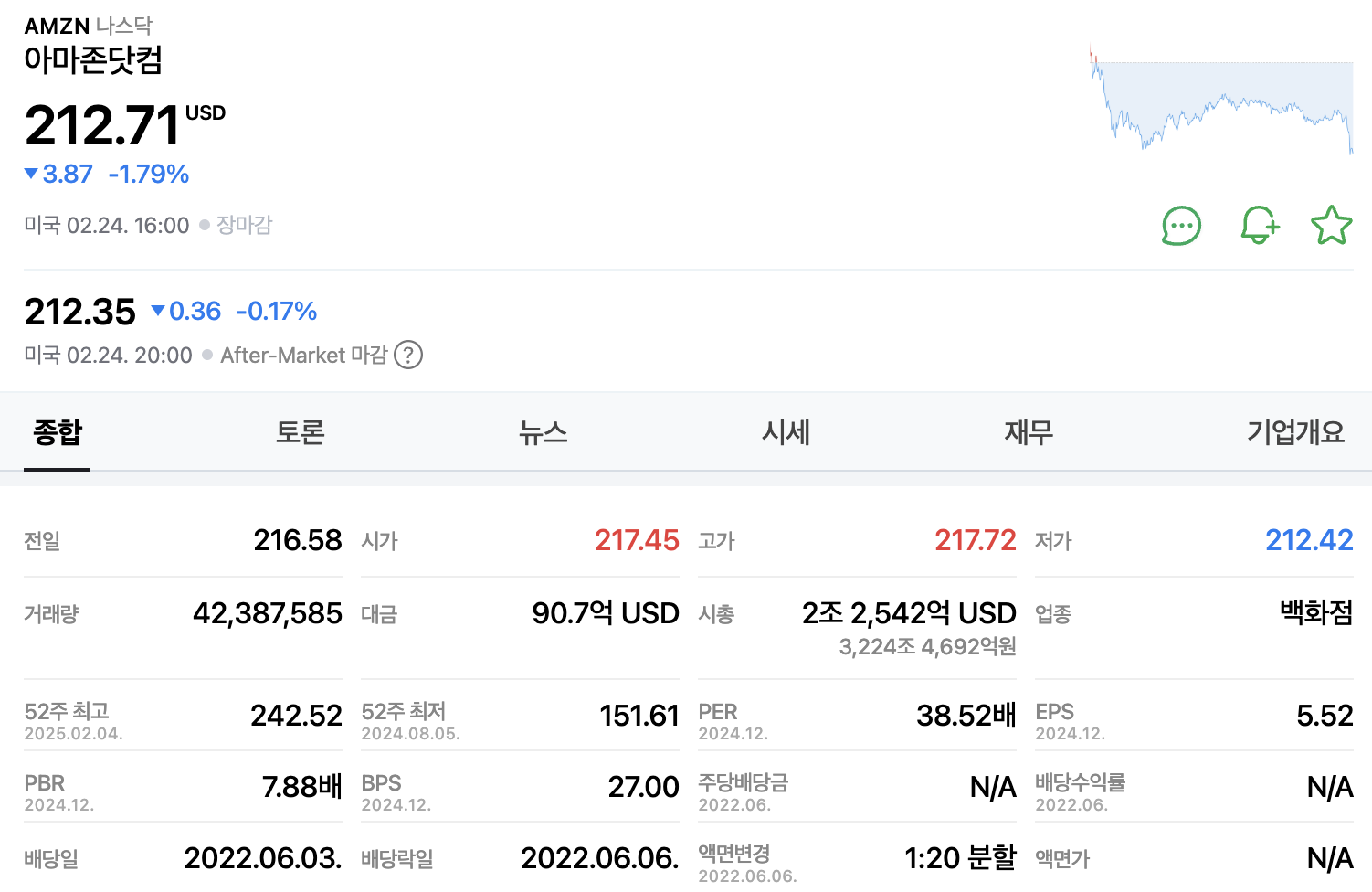Click the price change amount 3.87
The width and height of the screenshot is (1372, 892).
point(68,174)
